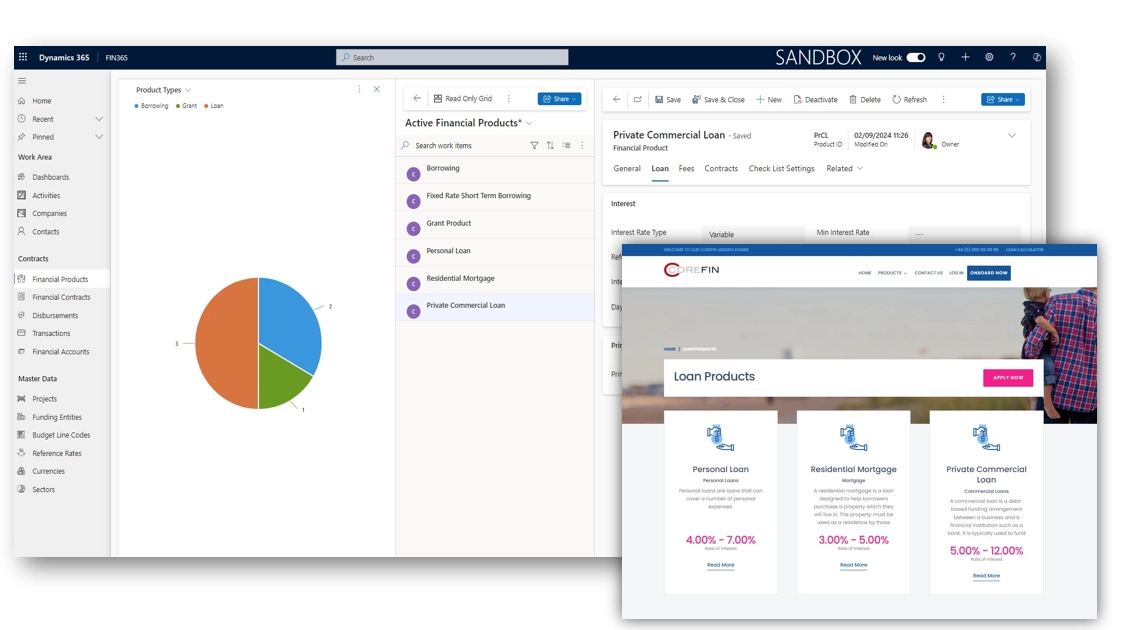Go back from the Active Financial Products list
This screenshot has width=1128, height=630.
(x=417, y=99)
